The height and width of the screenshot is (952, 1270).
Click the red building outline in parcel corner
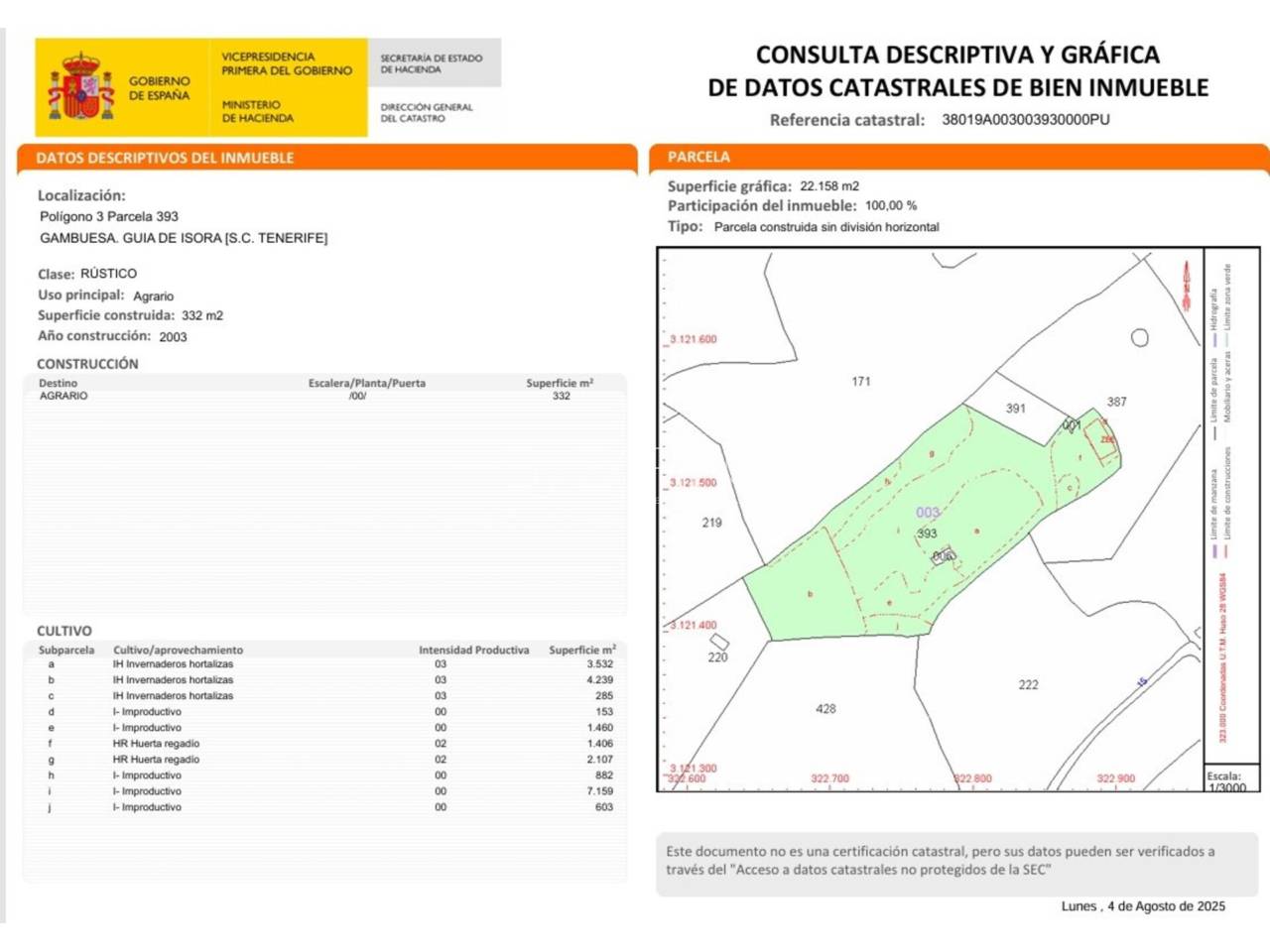click(x=1099, y=439)
